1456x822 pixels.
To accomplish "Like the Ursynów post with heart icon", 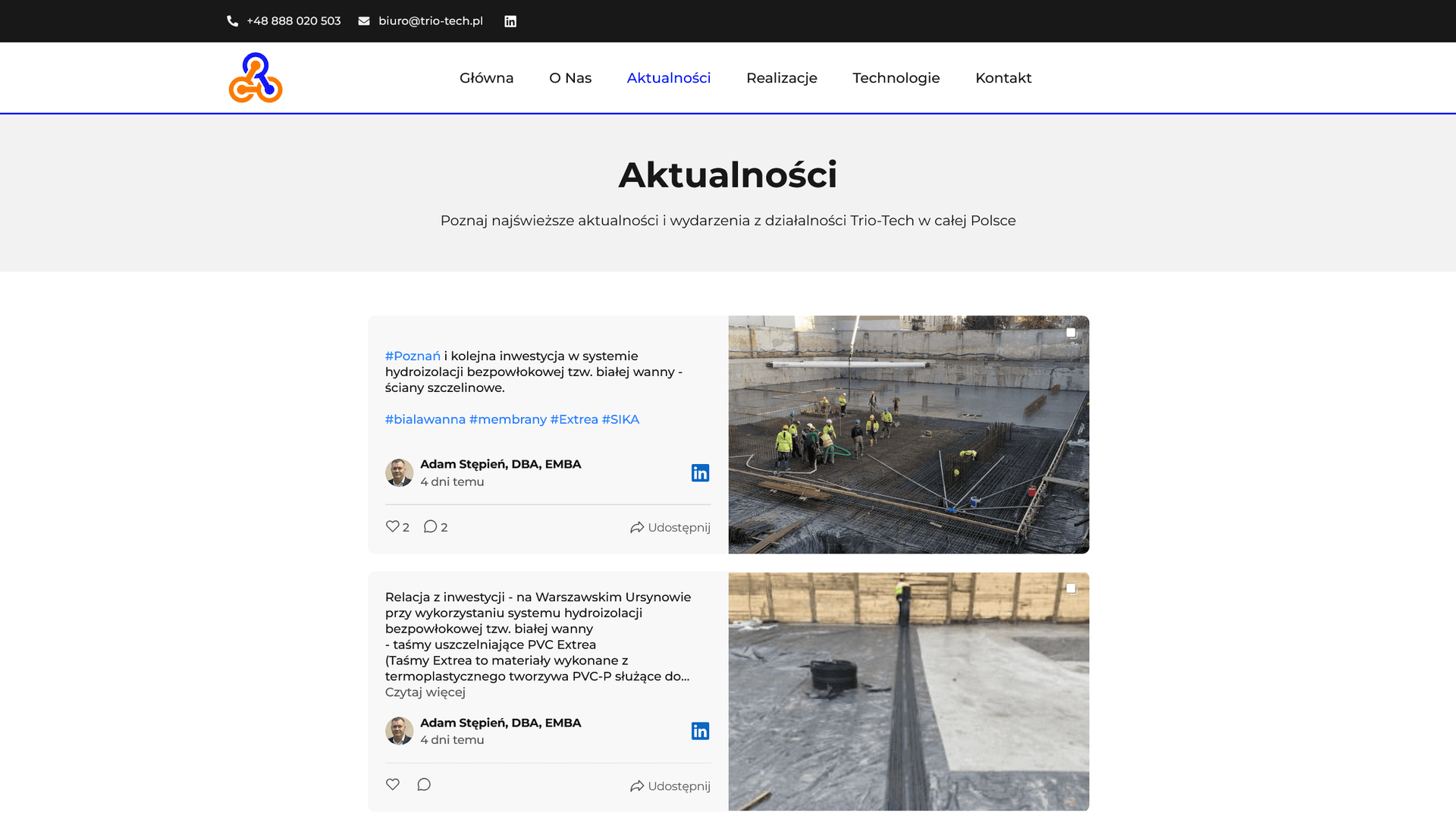I will click(x=393, y=784).
